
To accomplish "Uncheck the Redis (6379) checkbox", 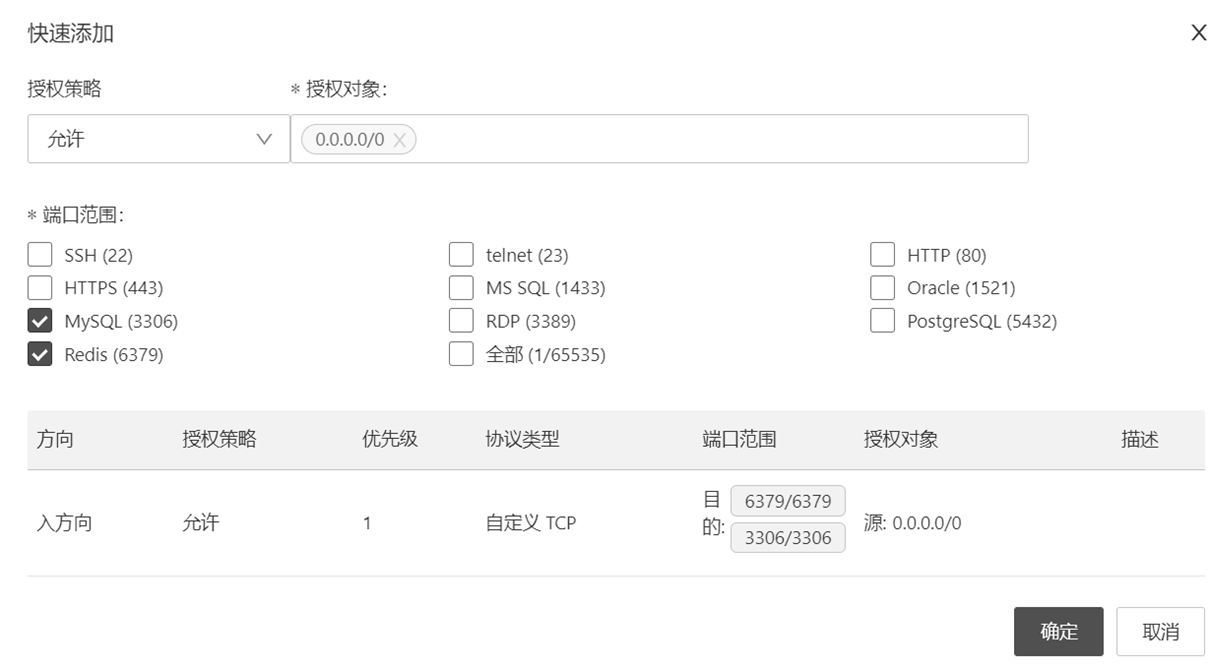I will pos(40,354).
